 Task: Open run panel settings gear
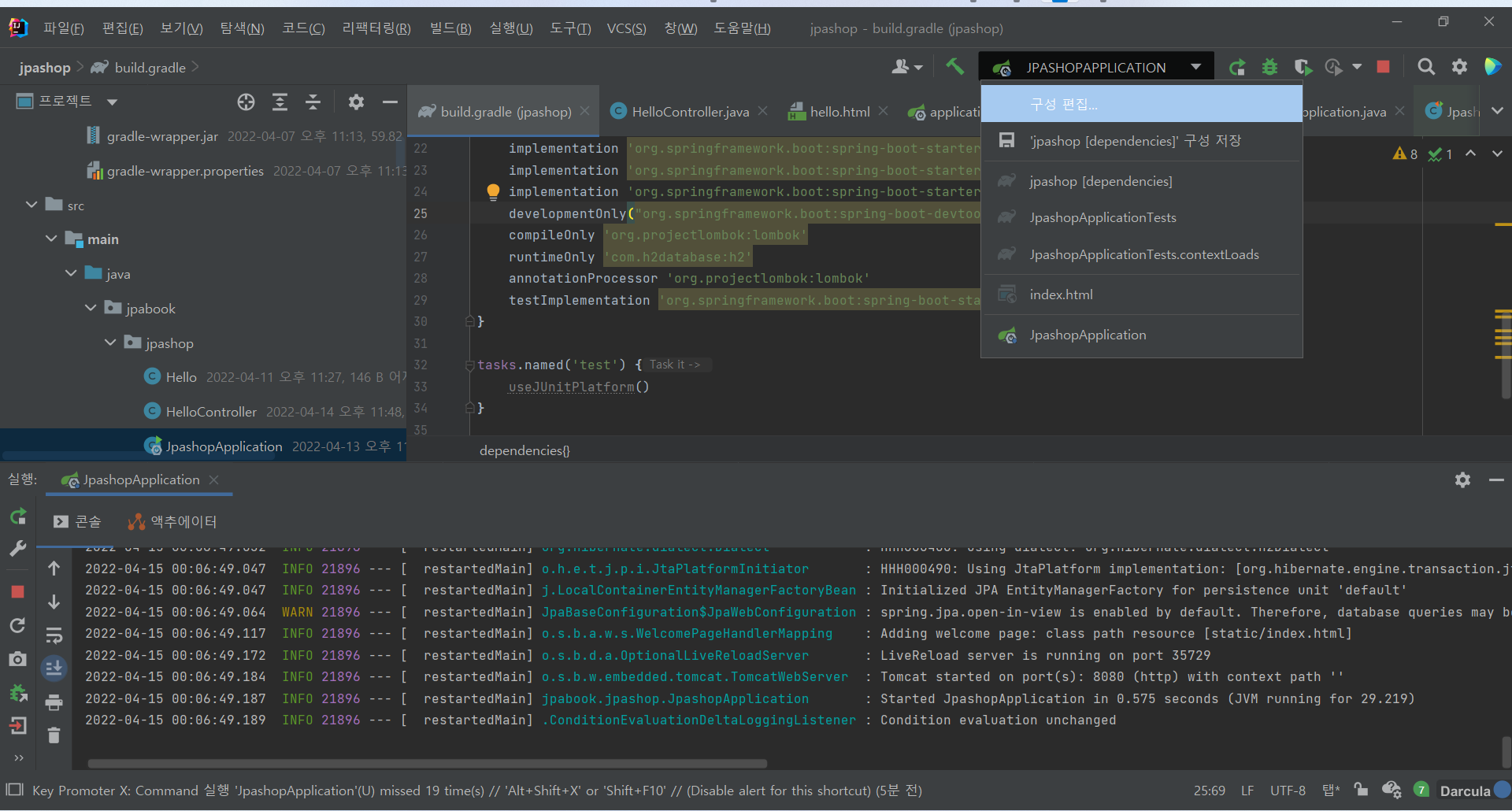point(1462,480)
